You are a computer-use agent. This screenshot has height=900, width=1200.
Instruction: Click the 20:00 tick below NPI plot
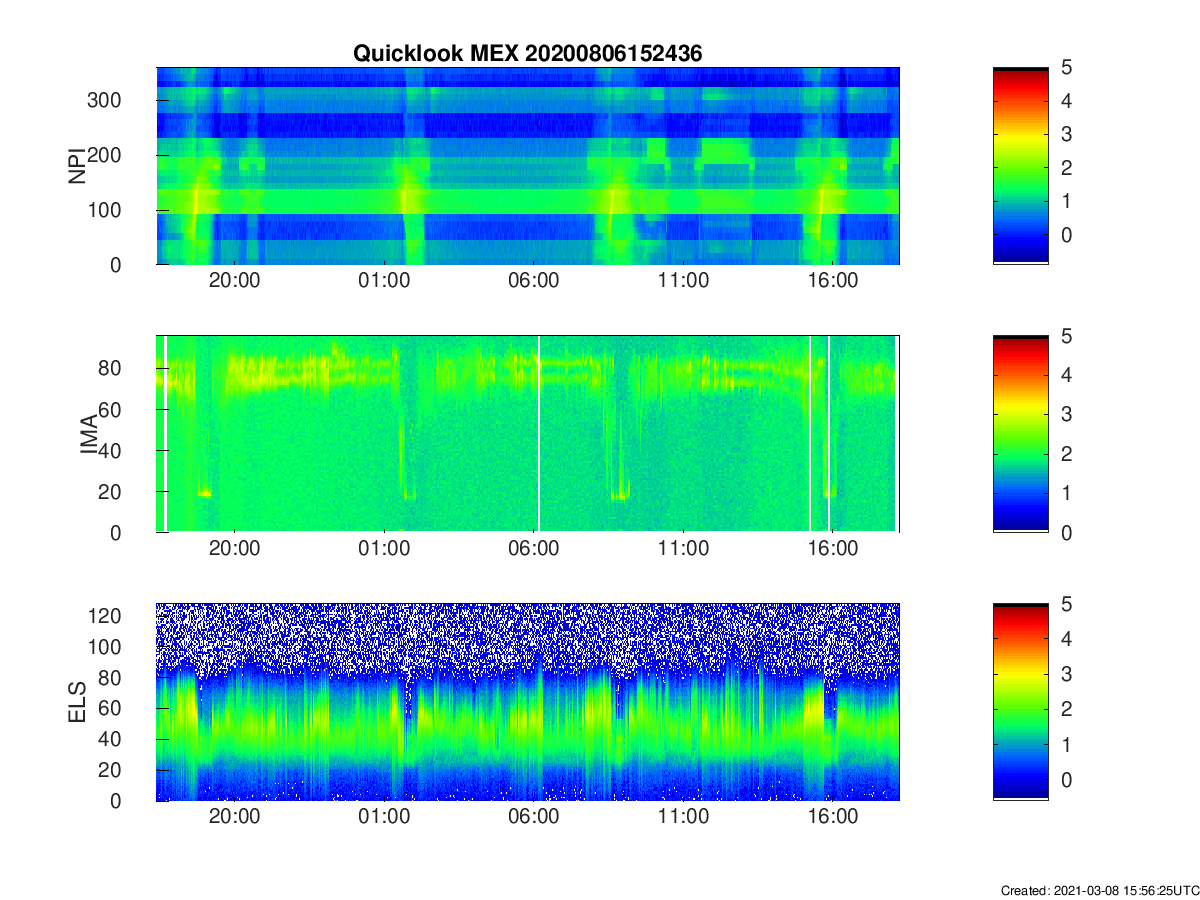tap(235, 281)
